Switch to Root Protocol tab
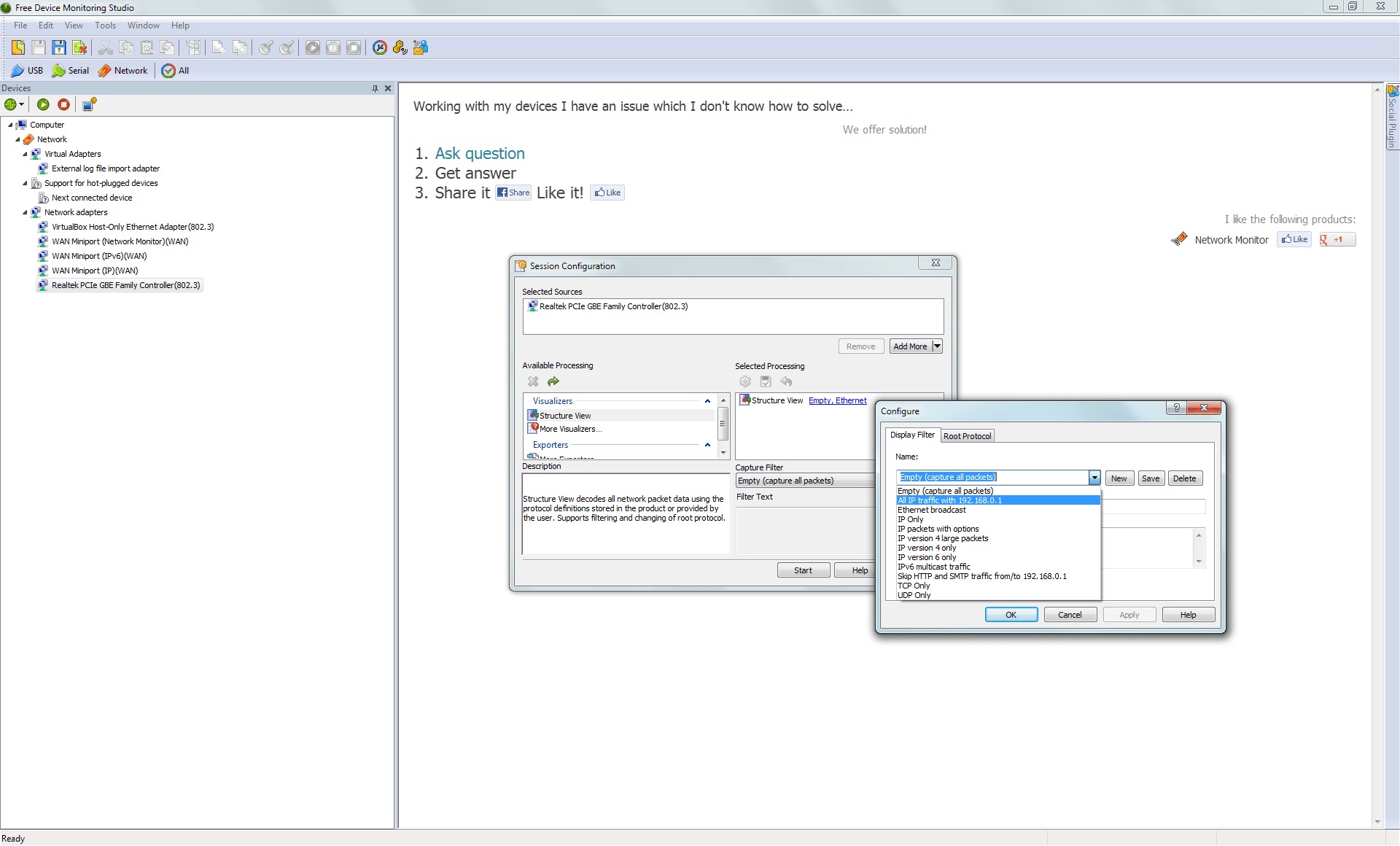 (967, 436)
